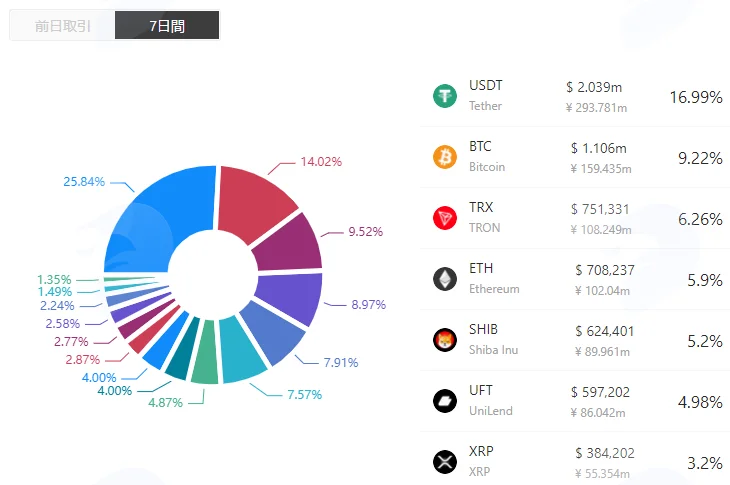
Task: Click the SHIB 5.2% share value
Action: 704,341
